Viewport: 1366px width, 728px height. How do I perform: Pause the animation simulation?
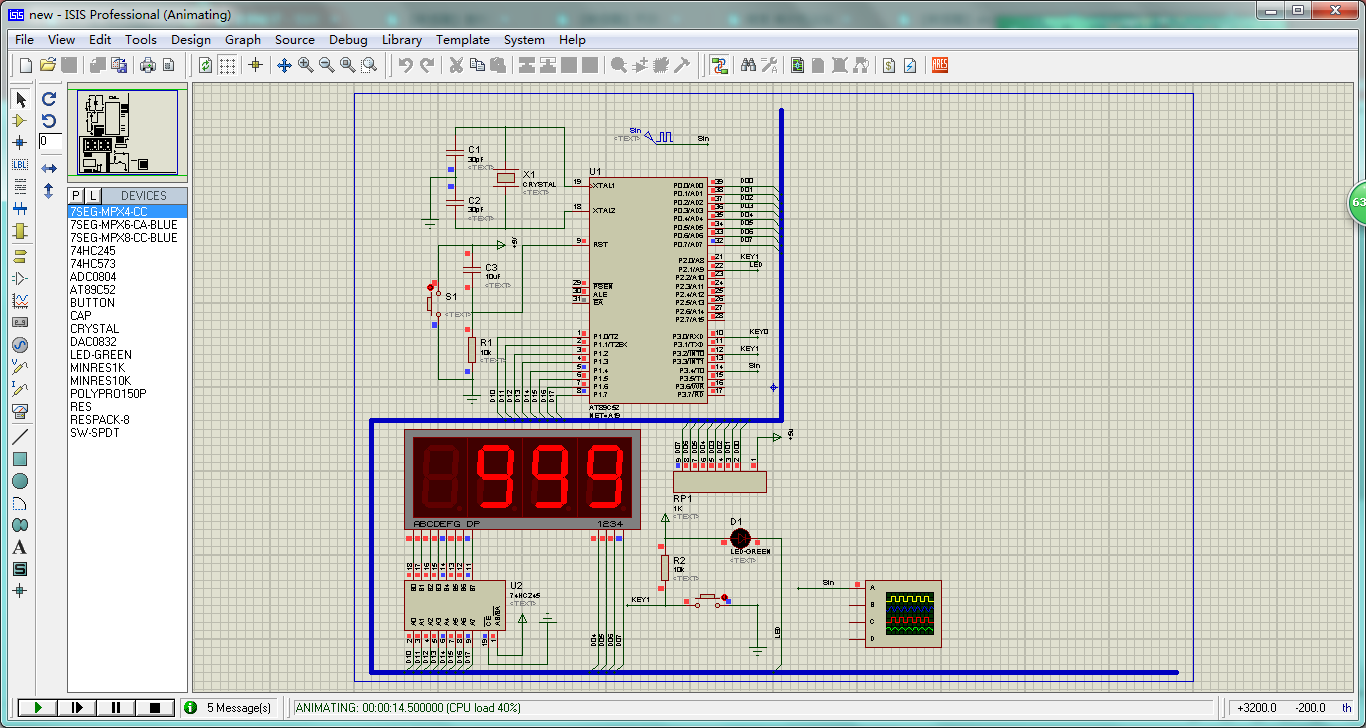coord(116,708)
